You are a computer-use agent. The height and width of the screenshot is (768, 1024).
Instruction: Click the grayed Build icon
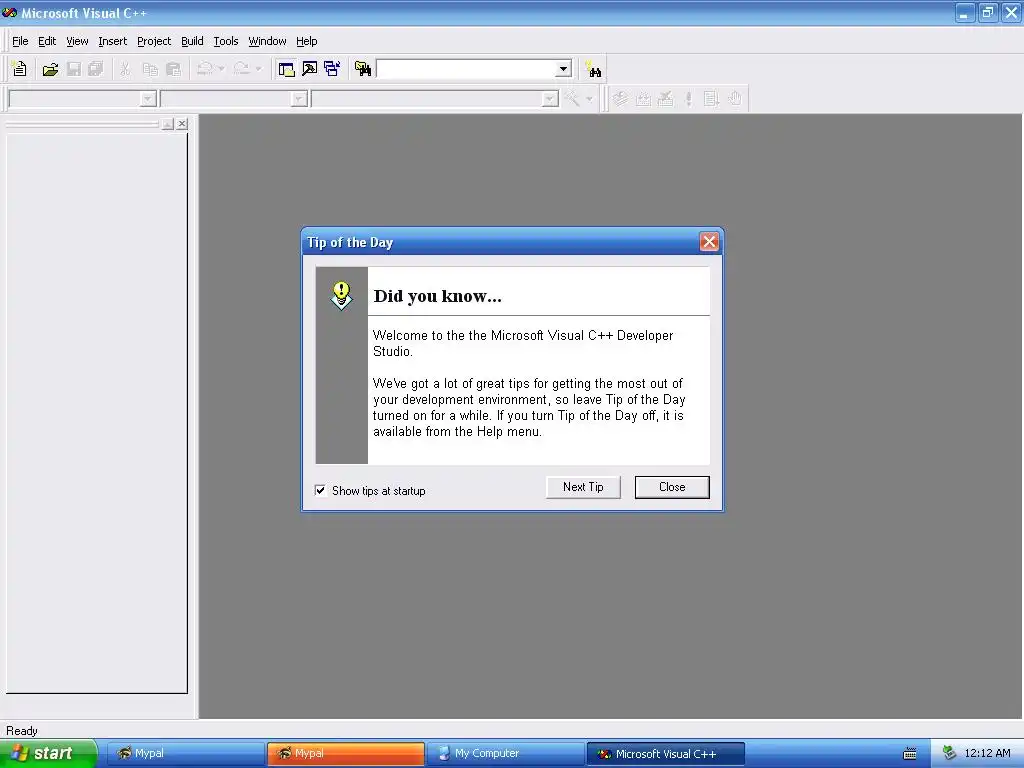click(x=643, y=99)
